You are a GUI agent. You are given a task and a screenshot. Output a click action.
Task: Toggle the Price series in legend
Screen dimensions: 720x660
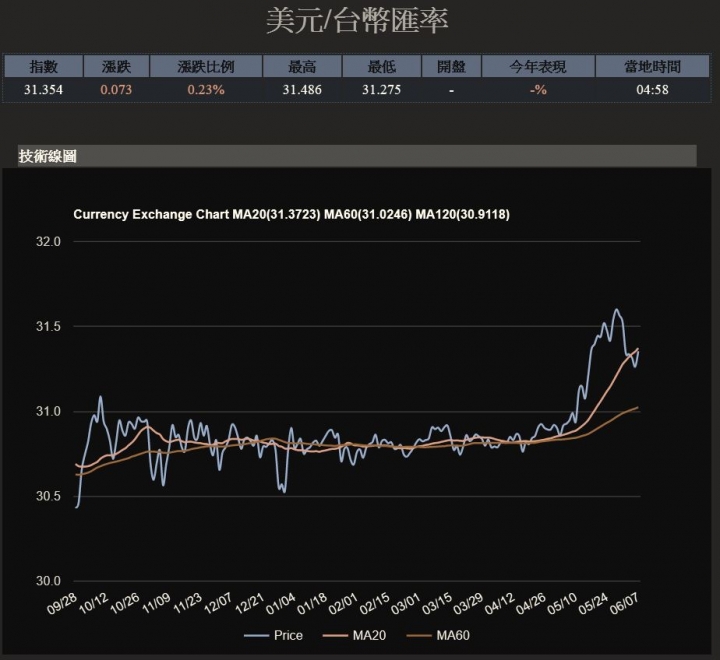274,636
